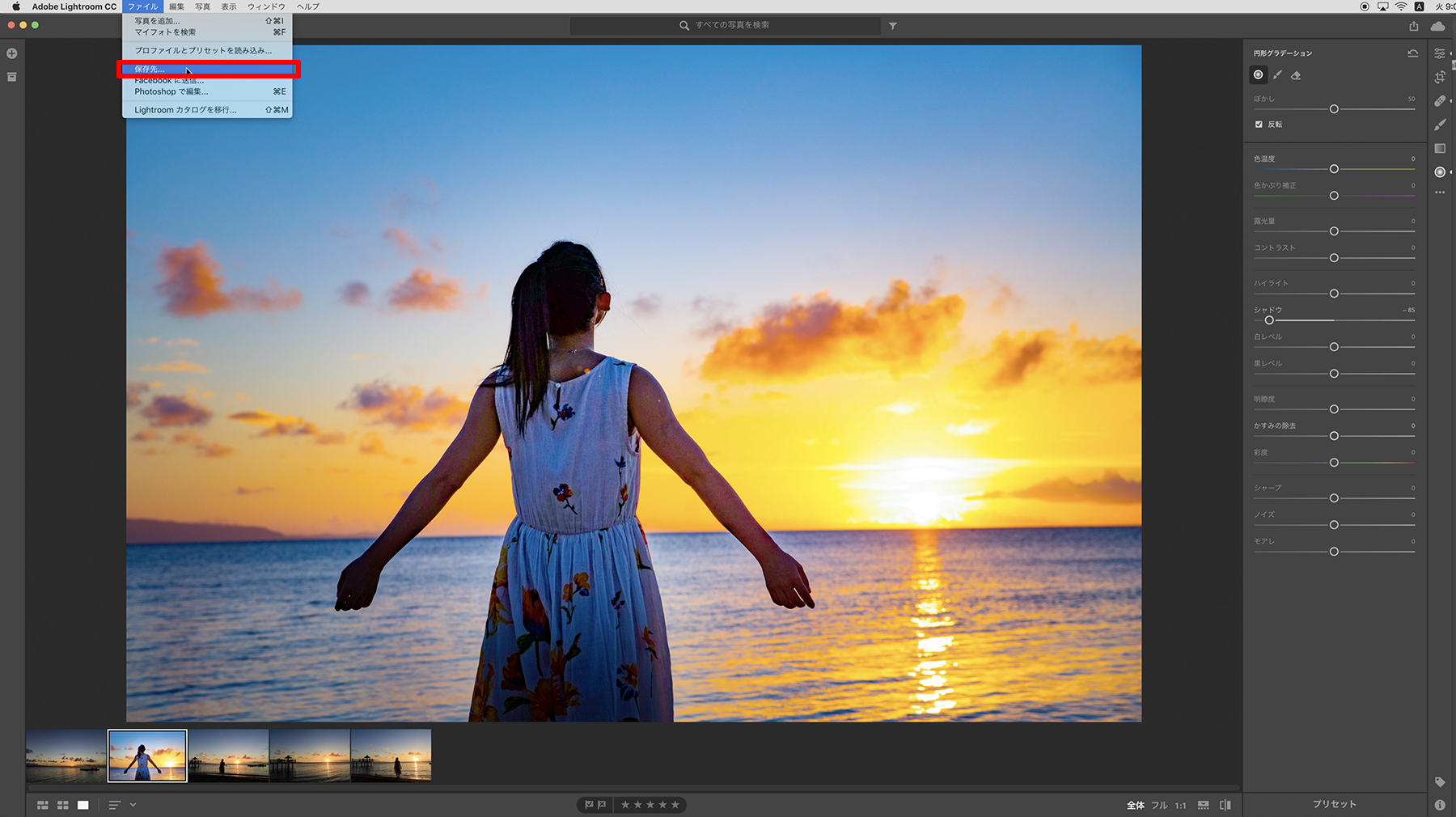
Task: Click the Add Photos plus icon
Action: pos(12,53)
